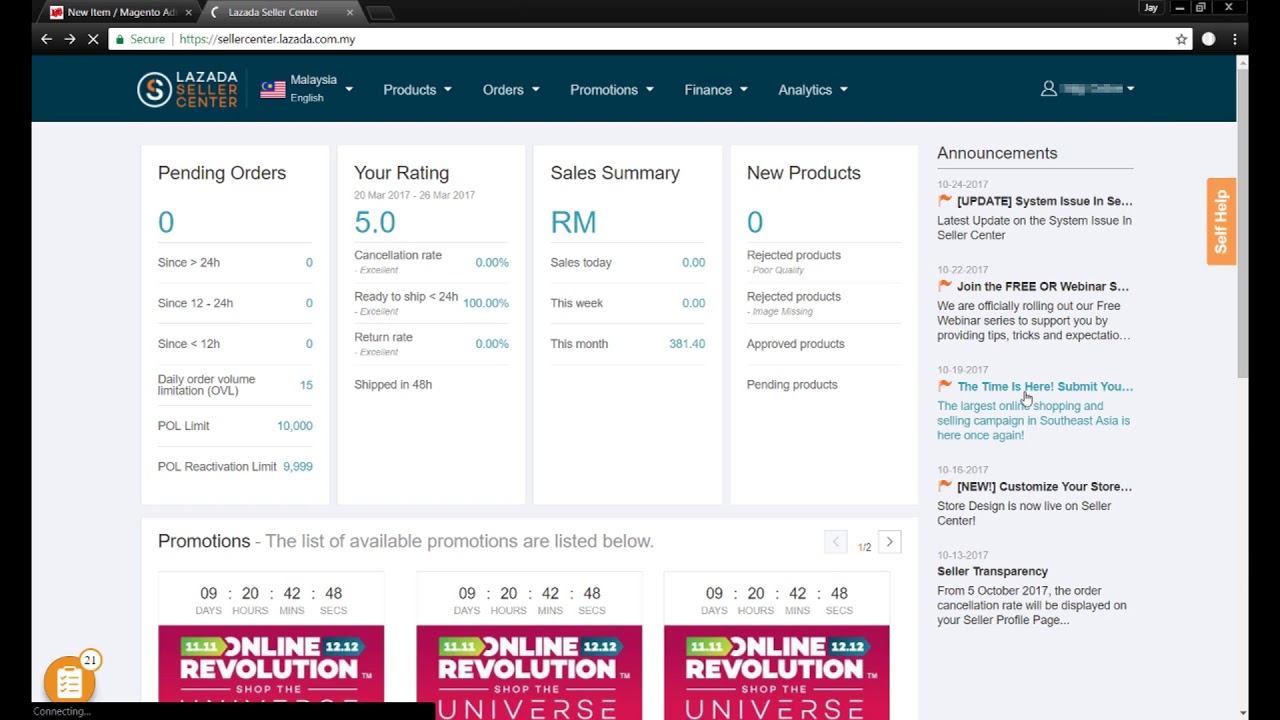Show the next promotions page arrow
This screenshot has height=720, width=1280.
pyautogui.click(x=889, y=541)
